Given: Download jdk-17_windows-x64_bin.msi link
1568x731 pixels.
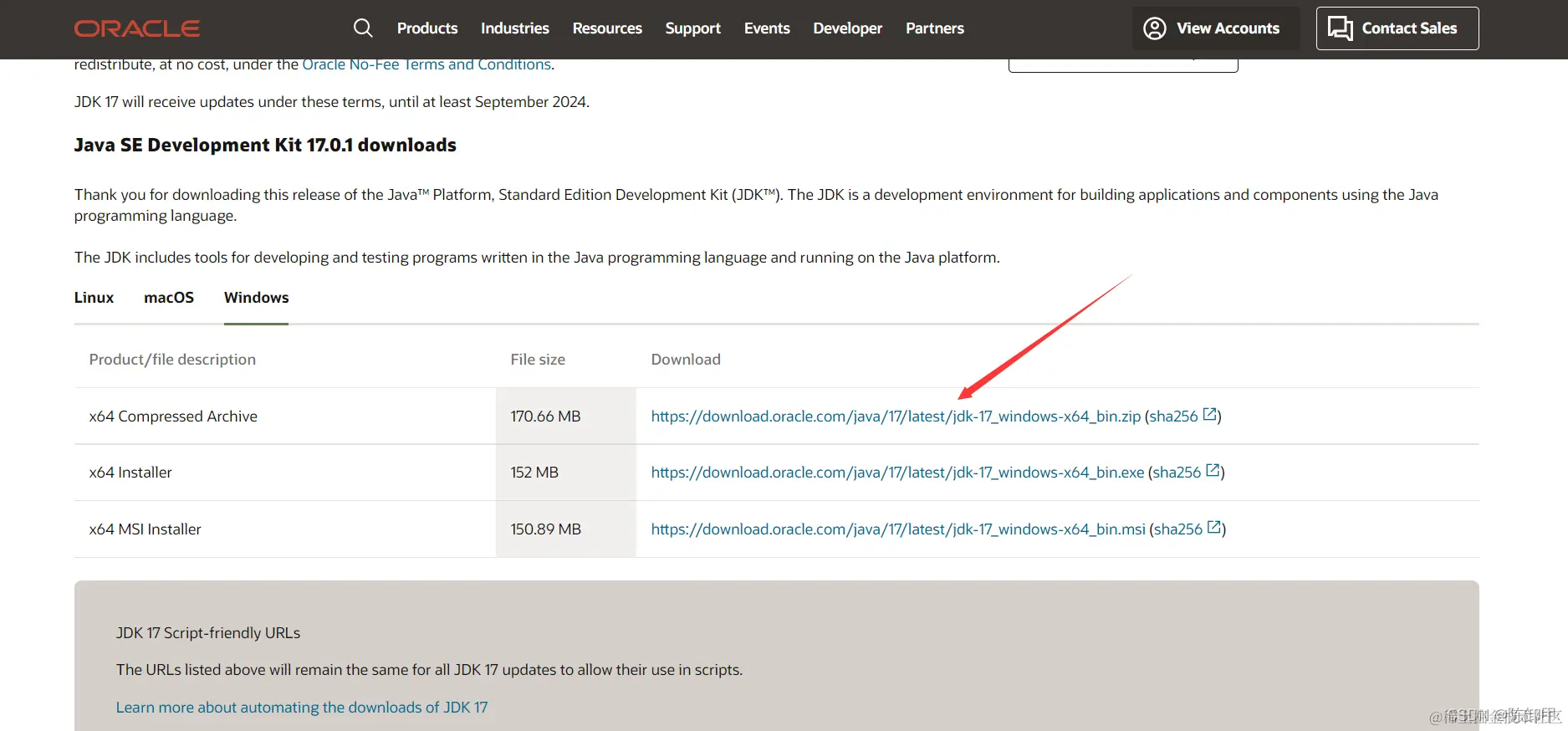Looking at the screenshot, I should pos(898,529).
